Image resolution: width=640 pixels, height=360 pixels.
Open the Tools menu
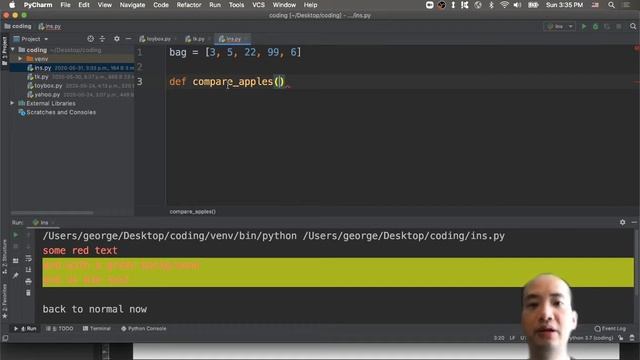coord(236,5)
